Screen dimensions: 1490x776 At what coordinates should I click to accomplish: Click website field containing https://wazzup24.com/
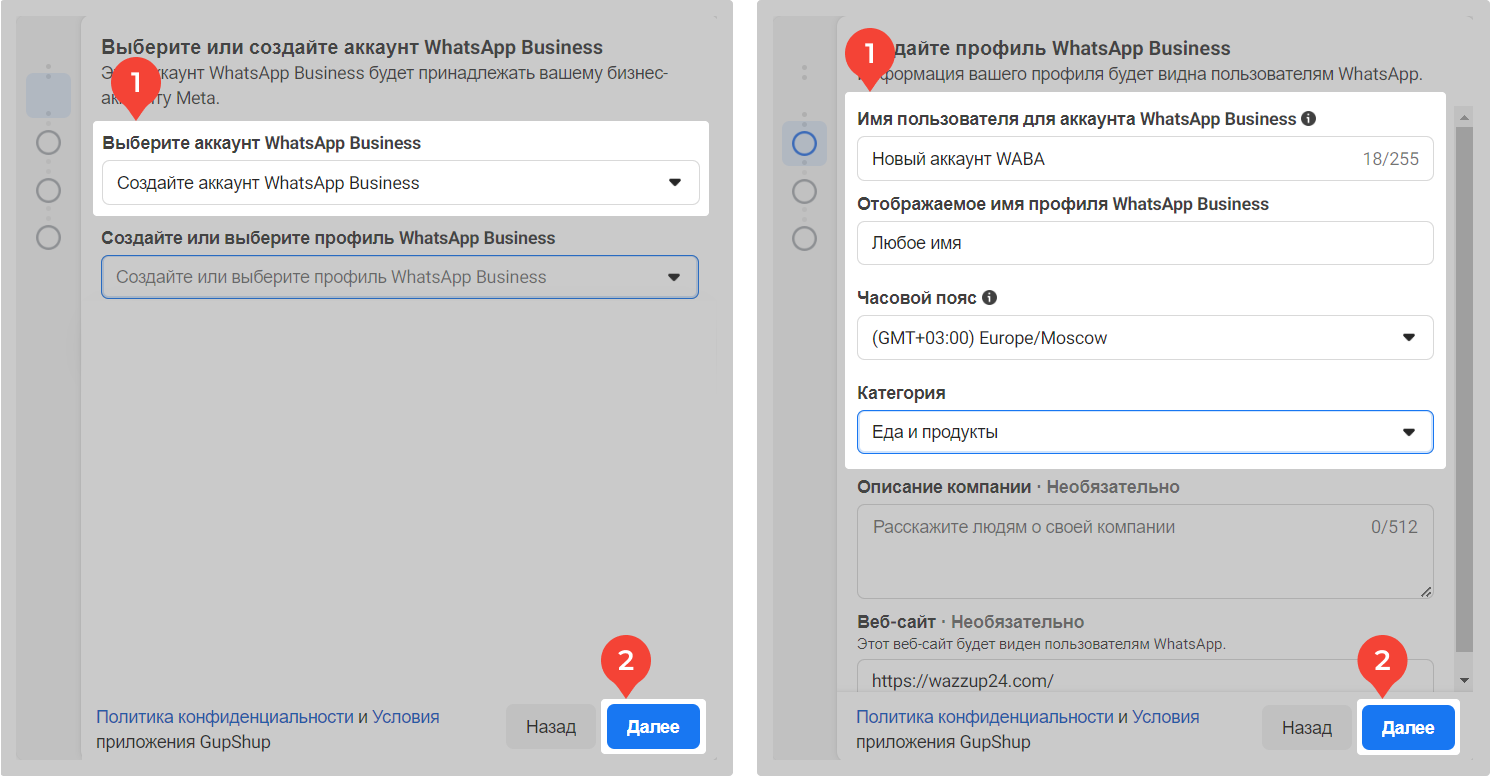(1145, 679)
